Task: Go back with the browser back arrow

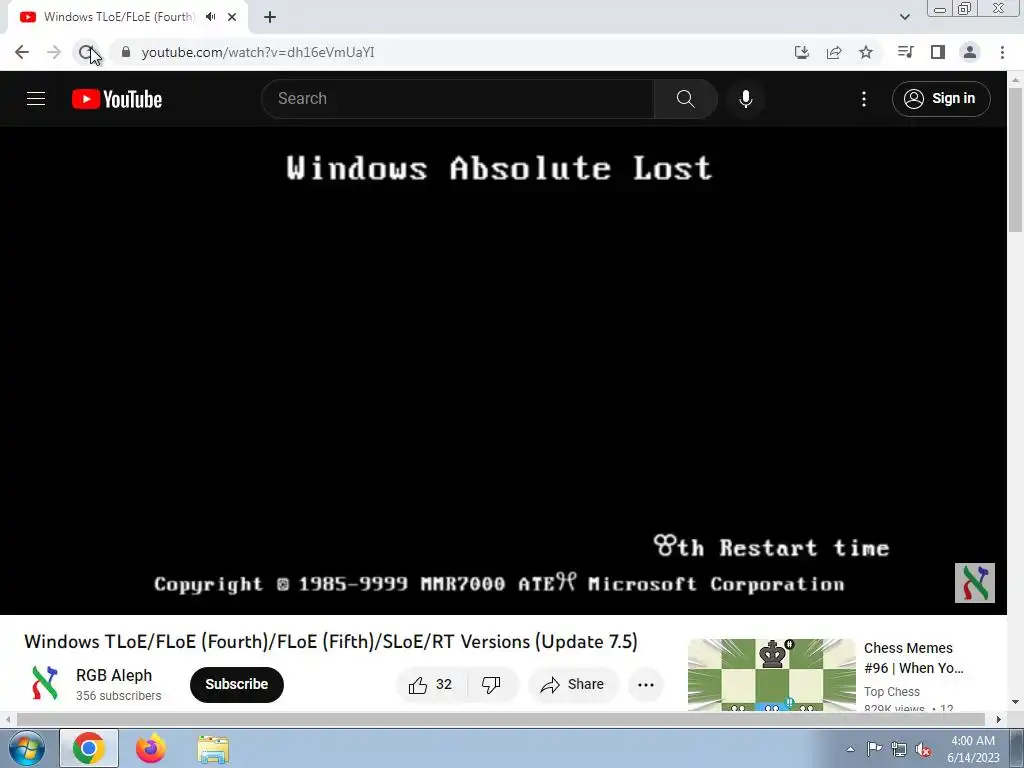Action: point(22,52)
